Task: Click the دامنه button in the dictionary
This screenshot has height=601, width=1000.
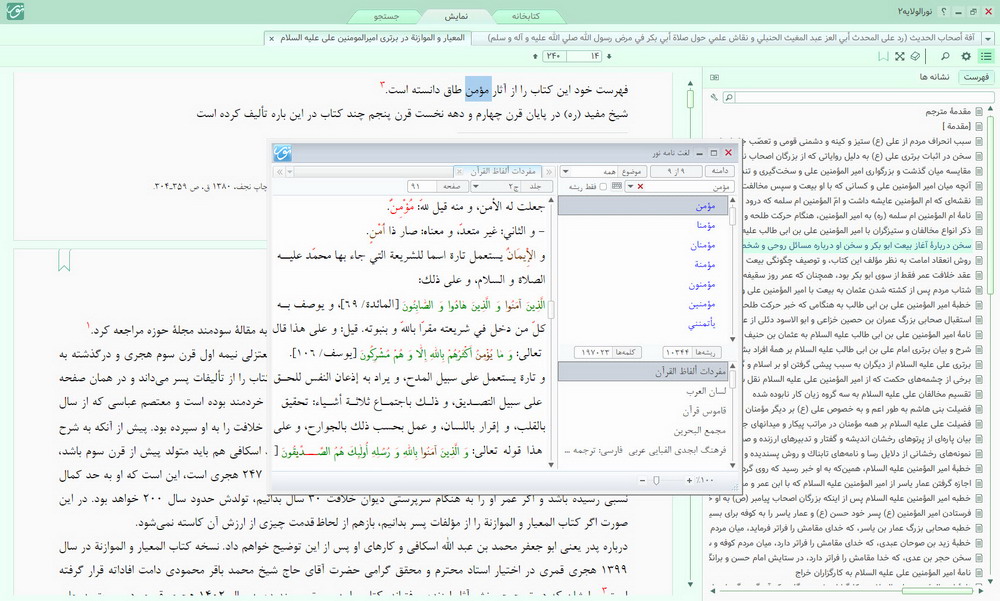Action: (x=720, y=172)
